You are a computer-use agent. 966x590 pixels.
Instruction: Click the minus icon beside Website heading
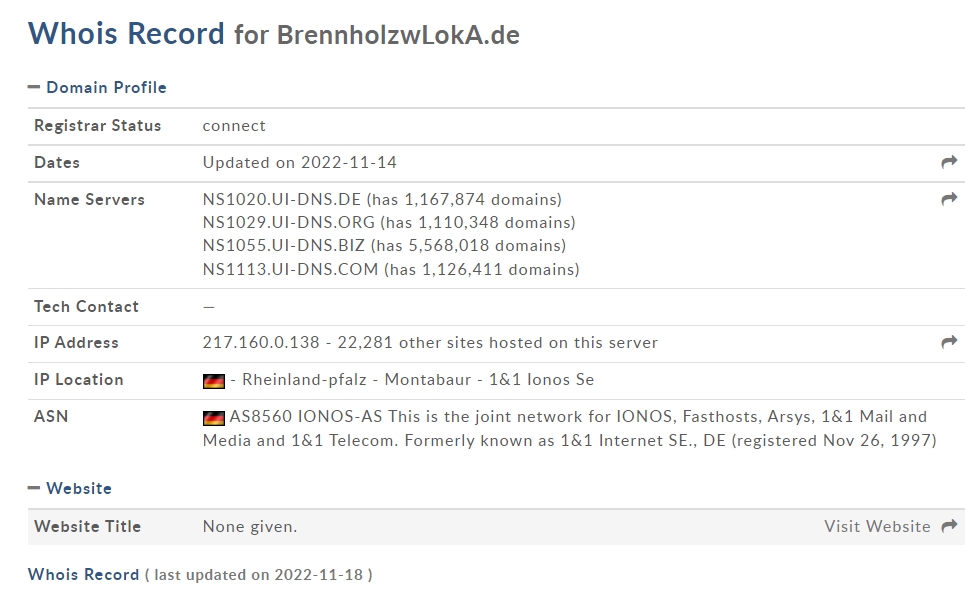click(x=34, y=488)
